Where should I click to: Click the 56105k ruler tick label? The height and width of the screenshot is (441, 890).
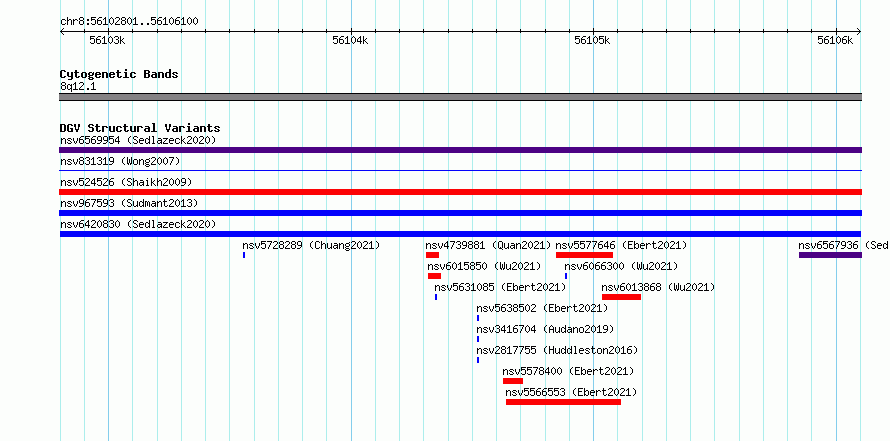(x=593, y=40)
